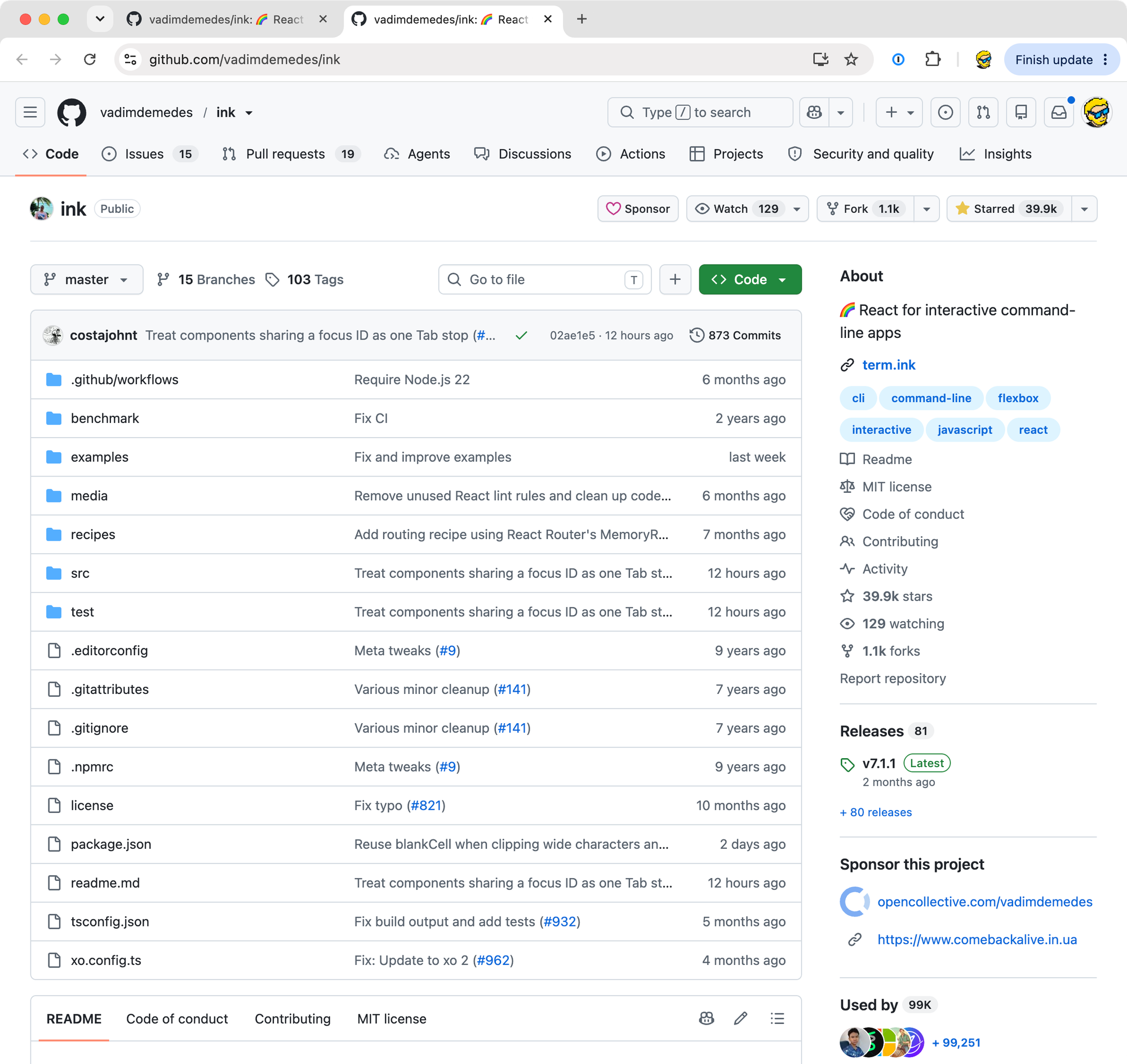Open the + 80 releases link
This screenshot has width=1127, height=1064.
click(x=876, y=812)
